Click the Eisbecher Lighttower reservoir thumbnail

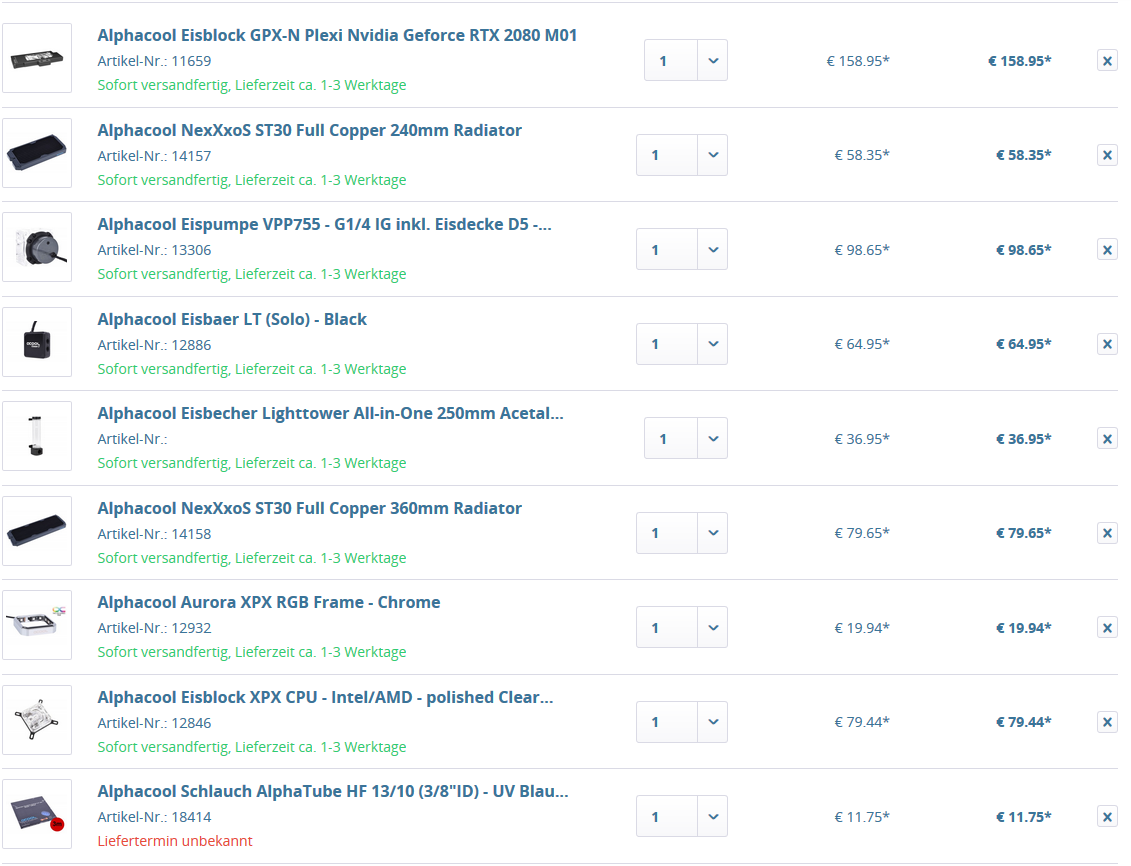click(37, 436)
